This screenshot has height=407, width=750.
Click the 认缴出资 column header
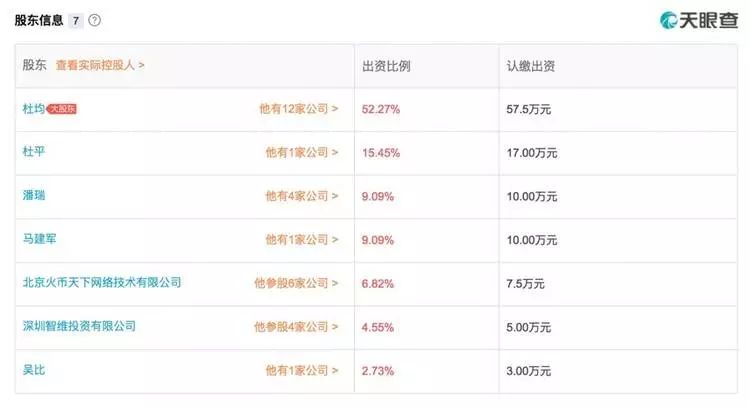tap(531, 65)
